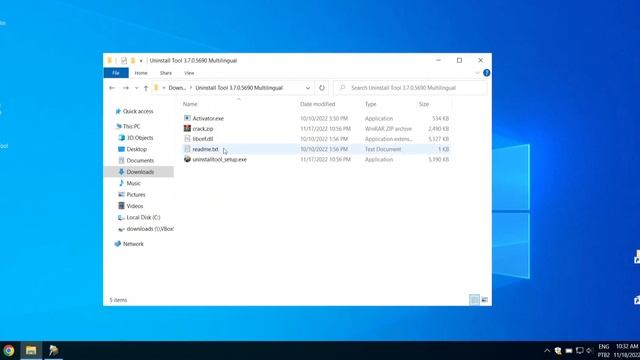Viewport: 640px width, 360px height.
Task: Open recent locations dropdown arrow
Action: click(x=136, y=88)
